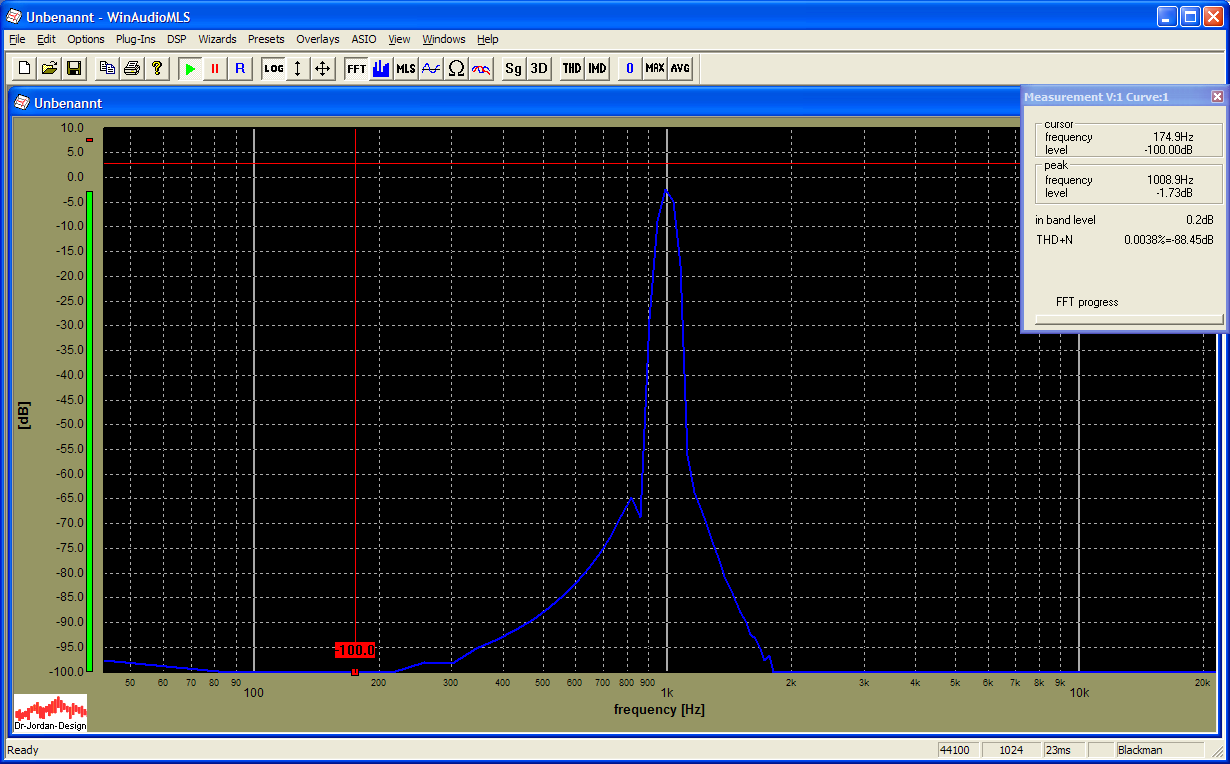This screenshot has height=764, width=1230.
Task: Close the Measurement V:1 Curve:1 panel
Action: 1216,97
